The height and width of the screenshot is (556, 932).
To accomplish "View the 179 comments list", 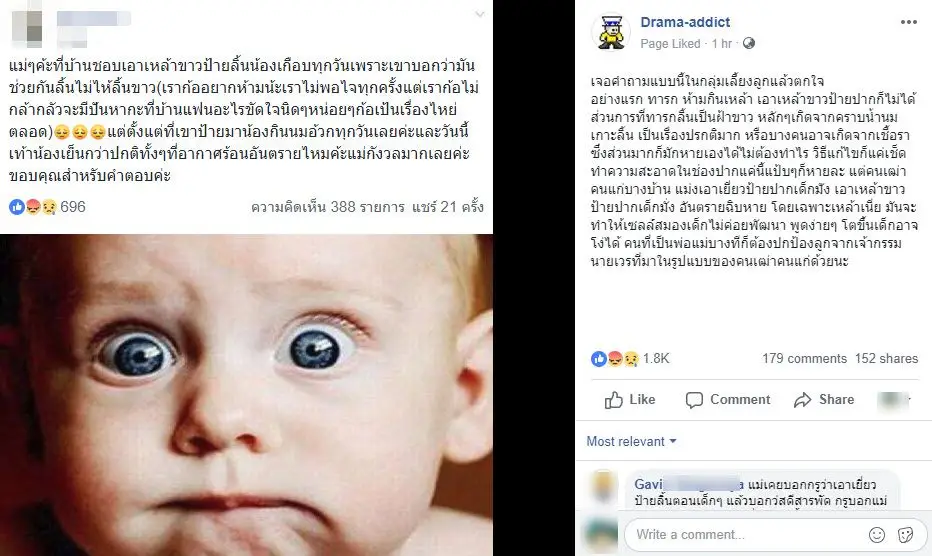I will point(804,359).
